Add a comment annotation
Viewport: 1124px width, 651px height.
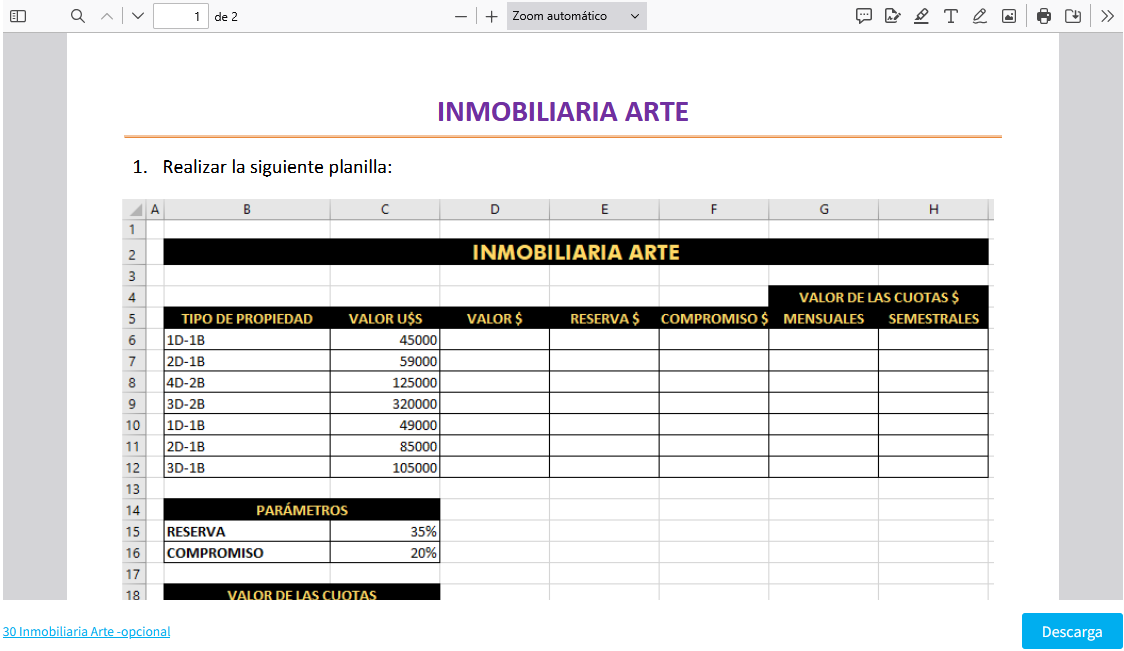(x=864, y=16)
